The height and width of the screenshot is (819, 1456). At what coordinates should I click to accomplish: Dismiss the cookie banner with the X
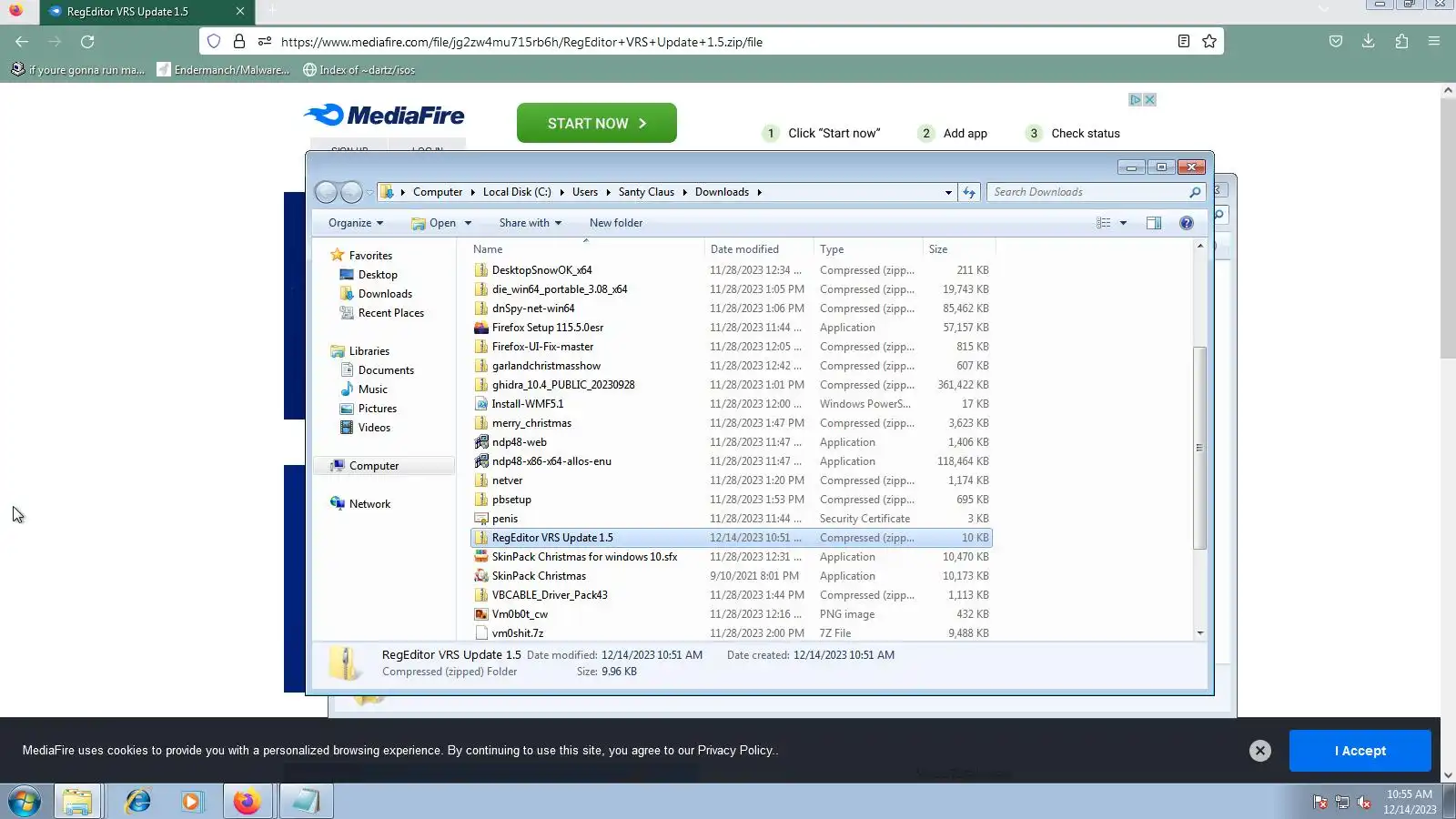point(1260,751)
